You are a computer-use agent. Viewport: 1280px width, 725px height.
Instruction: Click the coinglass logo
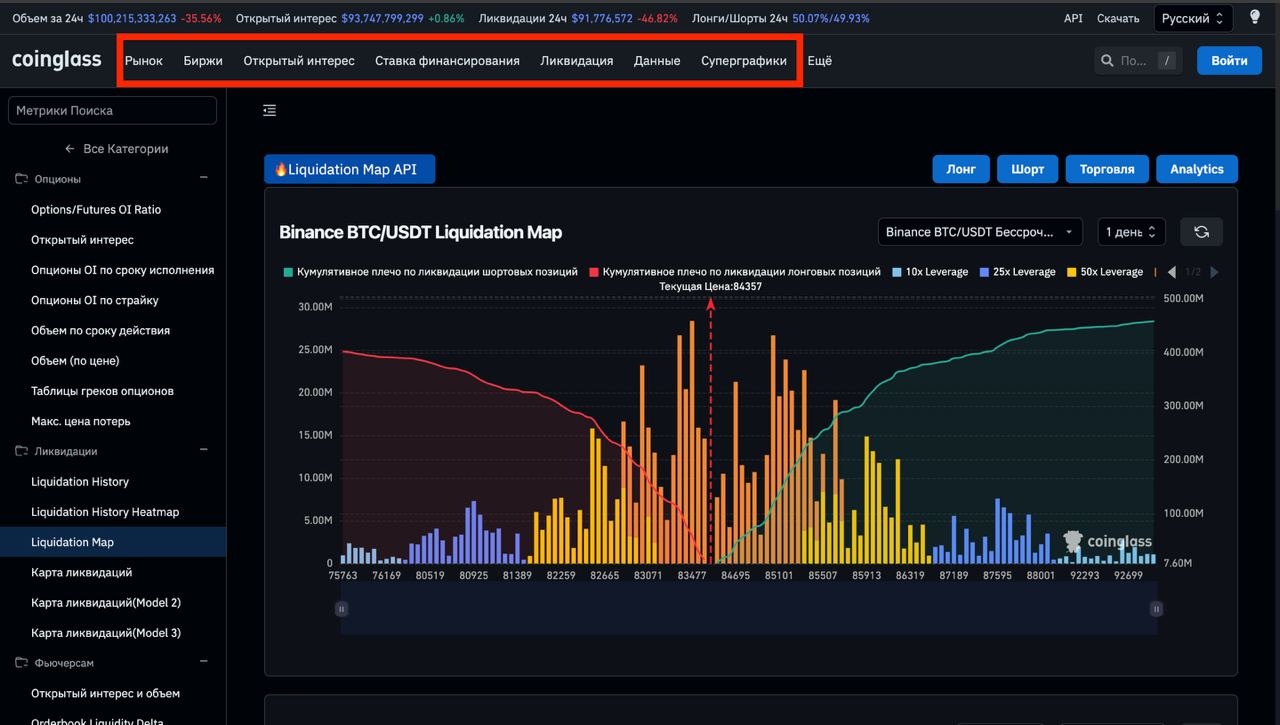pos(57,60)
